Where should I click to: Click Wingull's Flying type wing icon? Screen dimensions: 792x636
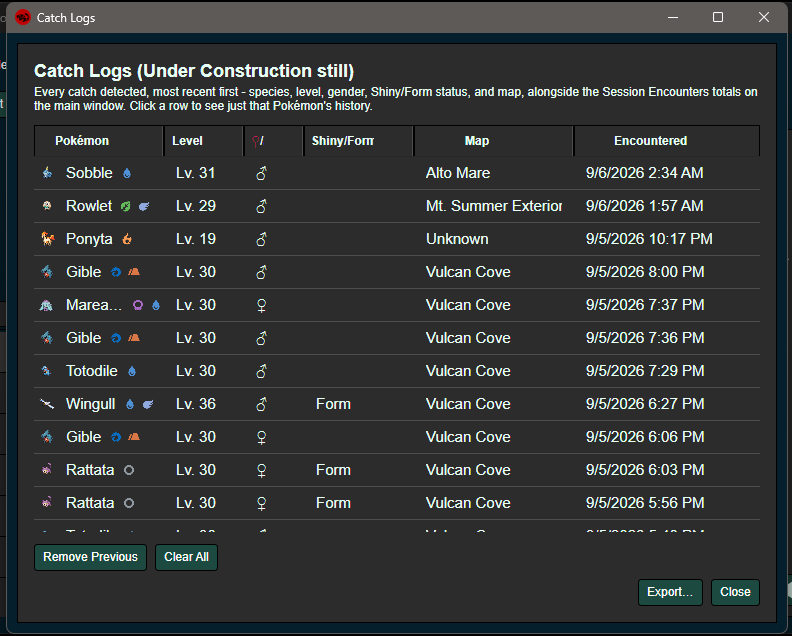pos(148,404)
